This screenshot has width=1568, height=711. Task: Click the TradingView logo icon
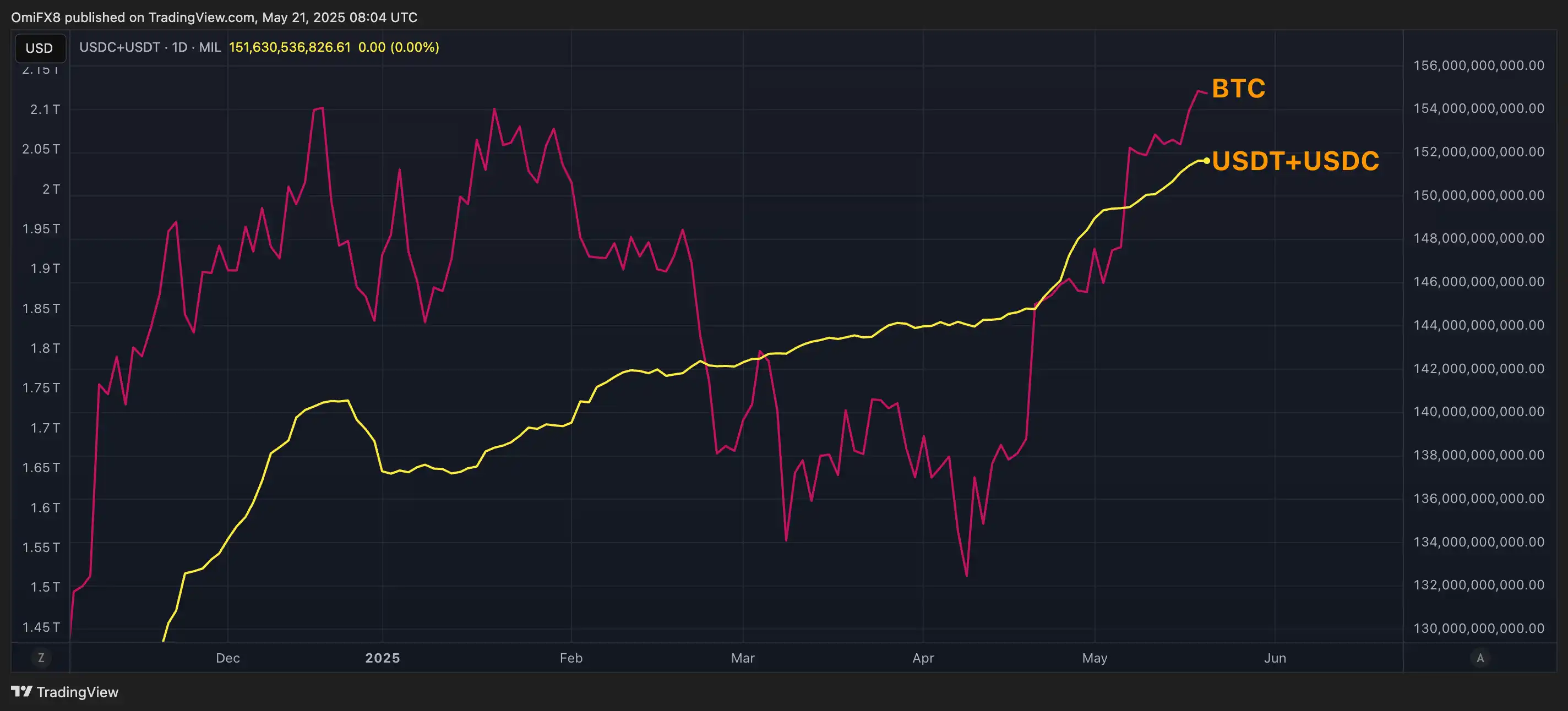click(x=21, y=692)
